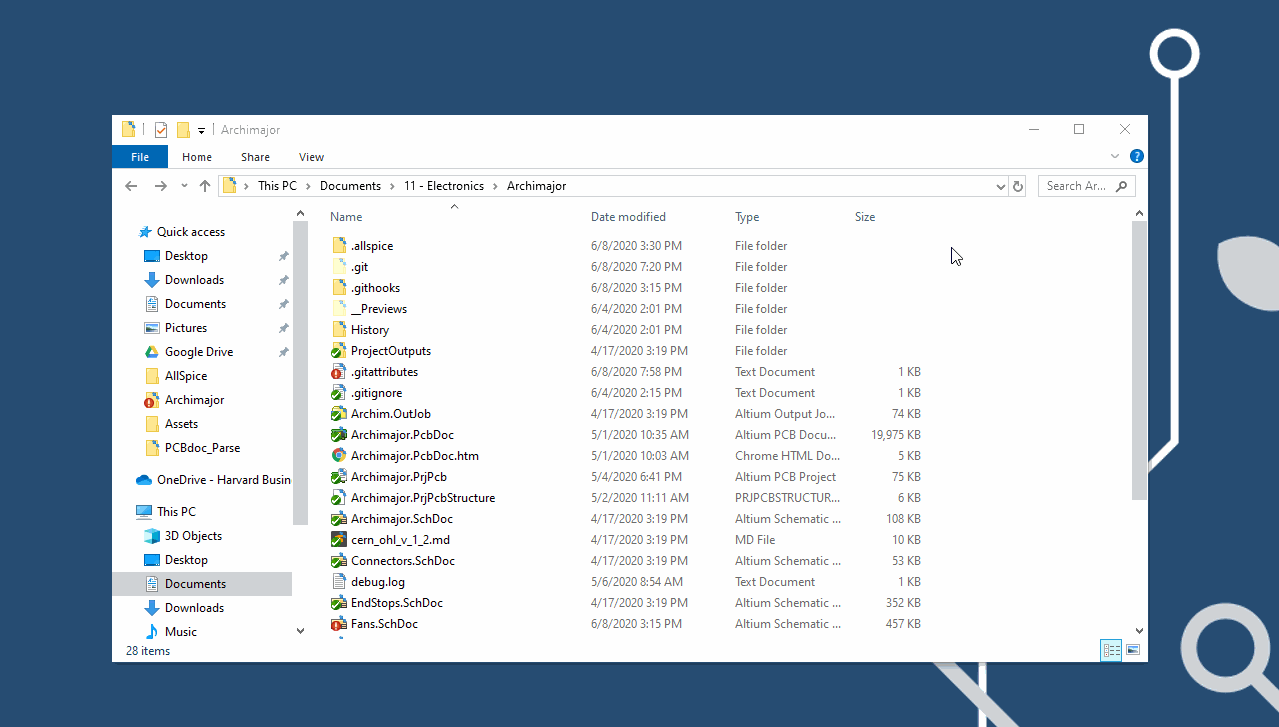This screenshot has height=727, width=1279.
Task: Sort by the Name column header
Action: [x=346, y=217]
